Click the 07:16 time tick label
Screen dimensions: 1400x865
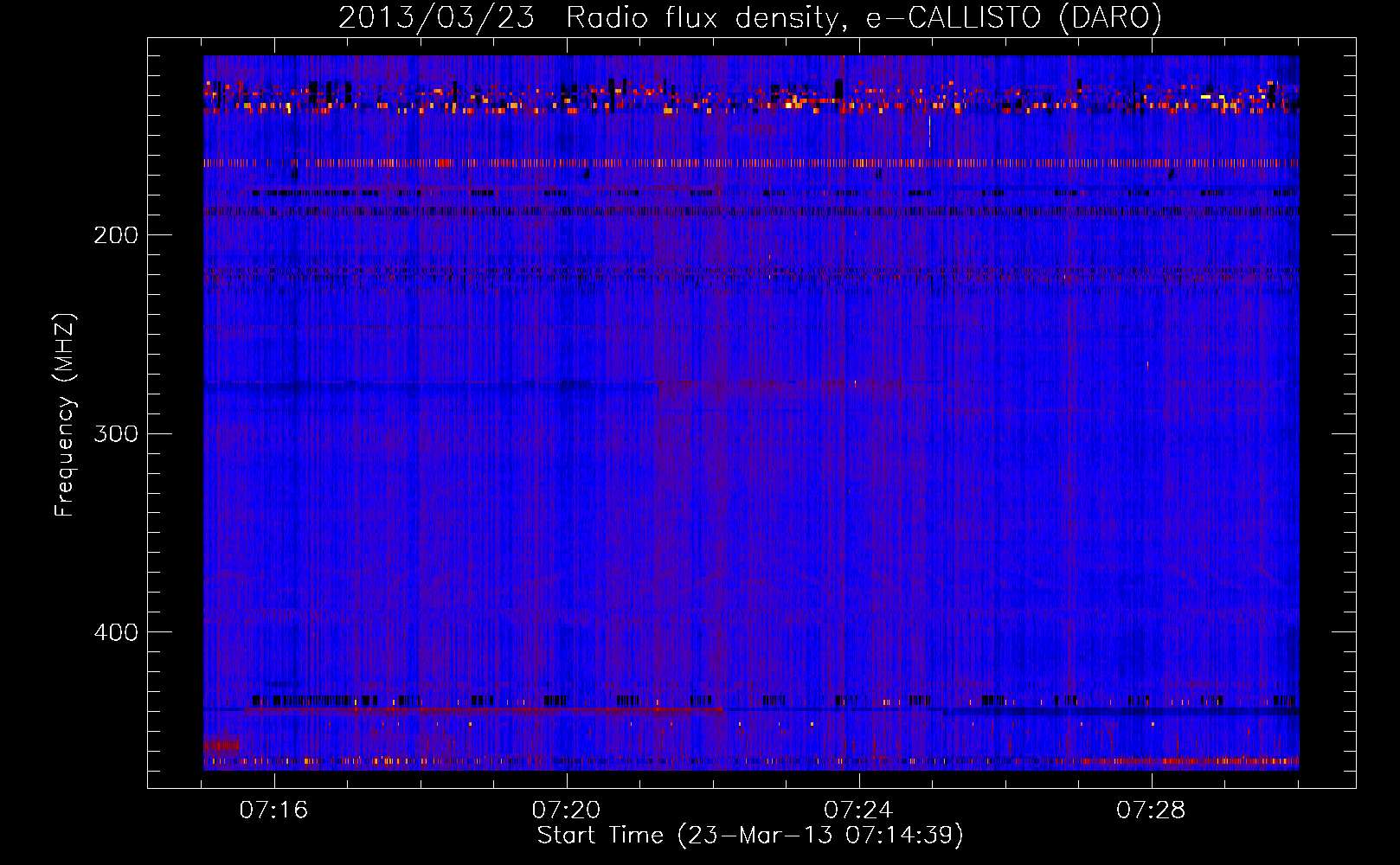pyautogui.click(x=273, y=811)
